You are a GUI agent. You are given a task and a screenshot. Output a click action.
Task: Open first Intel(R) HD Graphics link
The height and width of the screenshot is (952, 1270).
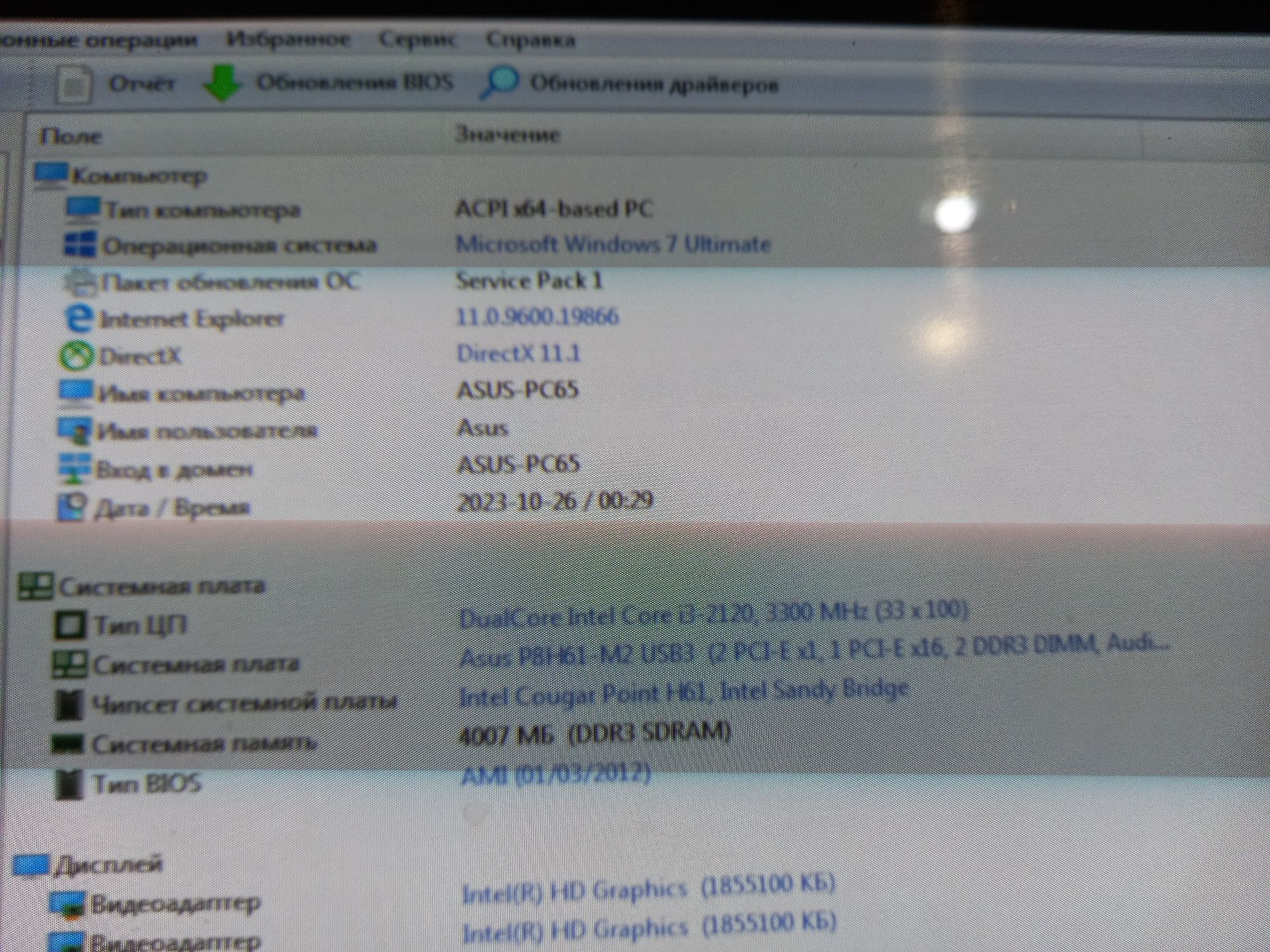[648, 887]
